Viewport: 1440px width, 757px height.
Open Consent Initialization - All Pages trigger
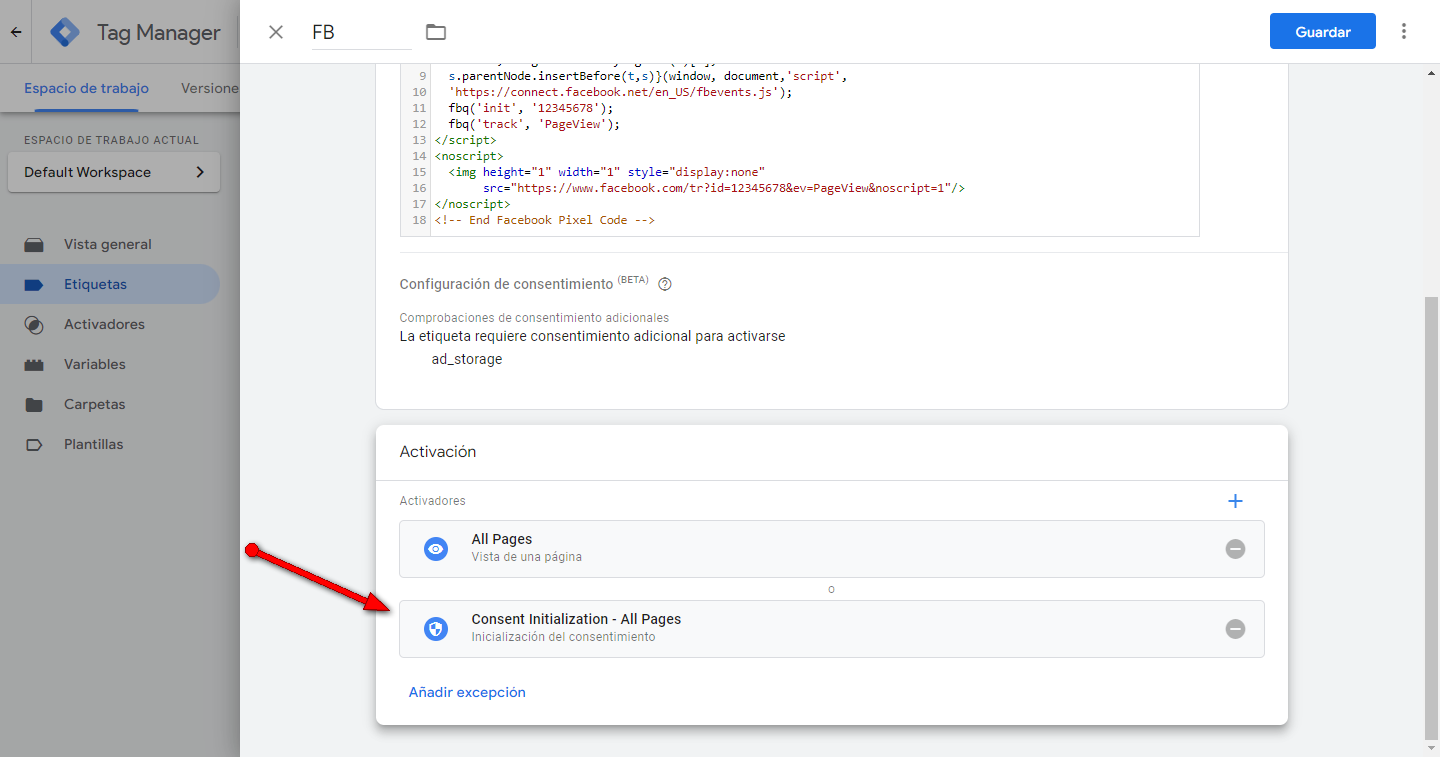click(x=800, y=629)
